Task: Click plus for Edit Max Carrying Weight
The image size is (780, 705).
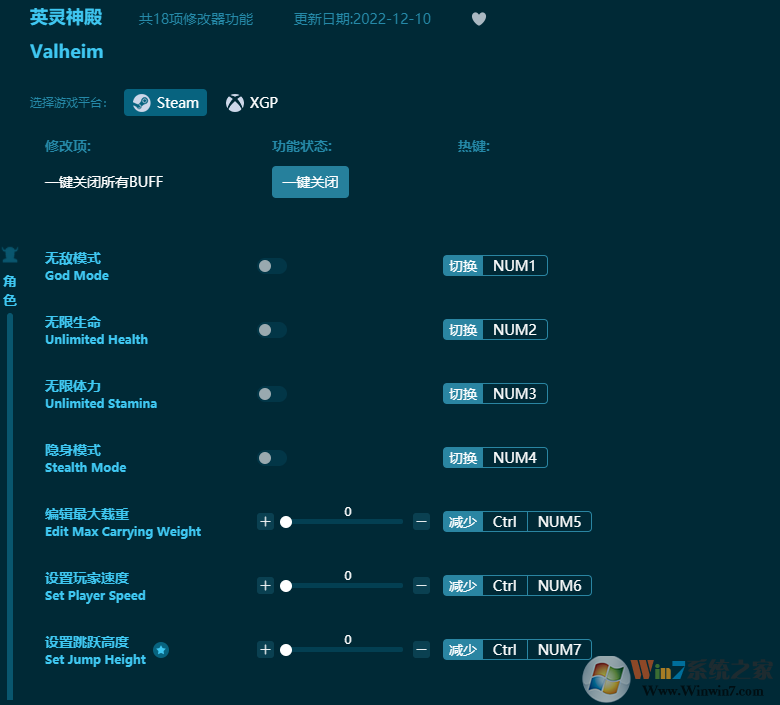Action: point(265,521)
